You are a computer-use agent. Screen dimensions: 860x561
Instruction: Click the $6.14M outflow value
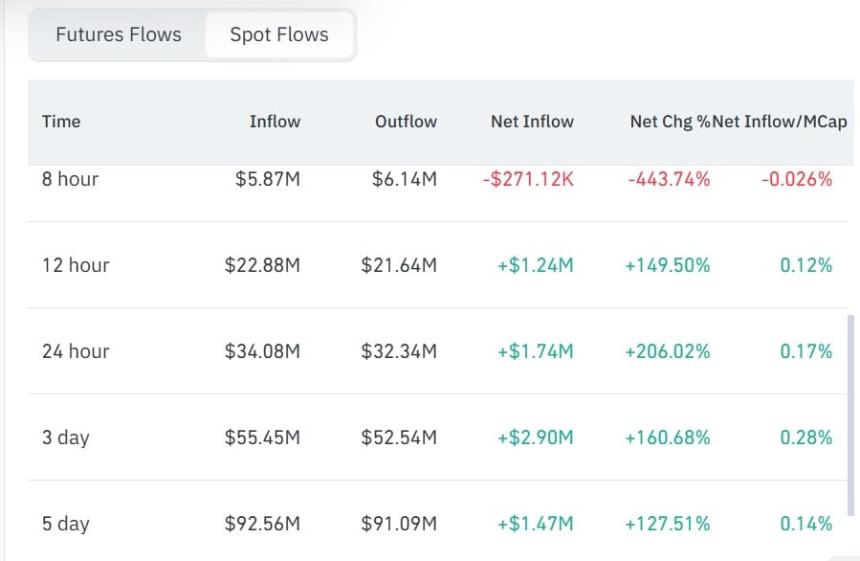point(404,179)
